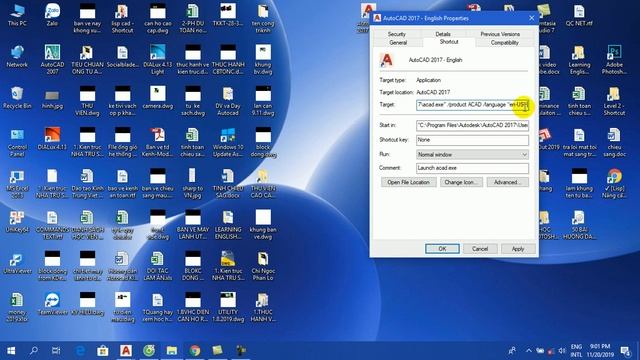Select the lisp cad Shortcut icon
Viewport: 640px width, 360px height.
(x=122, y=18)
